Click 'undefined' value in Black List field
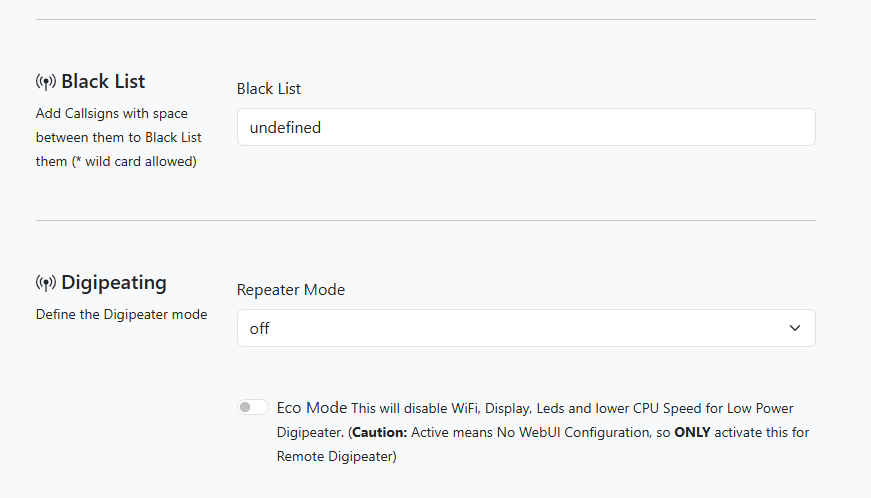The height and width of the screenshot is (498, 871). click(x=285, y=127)
